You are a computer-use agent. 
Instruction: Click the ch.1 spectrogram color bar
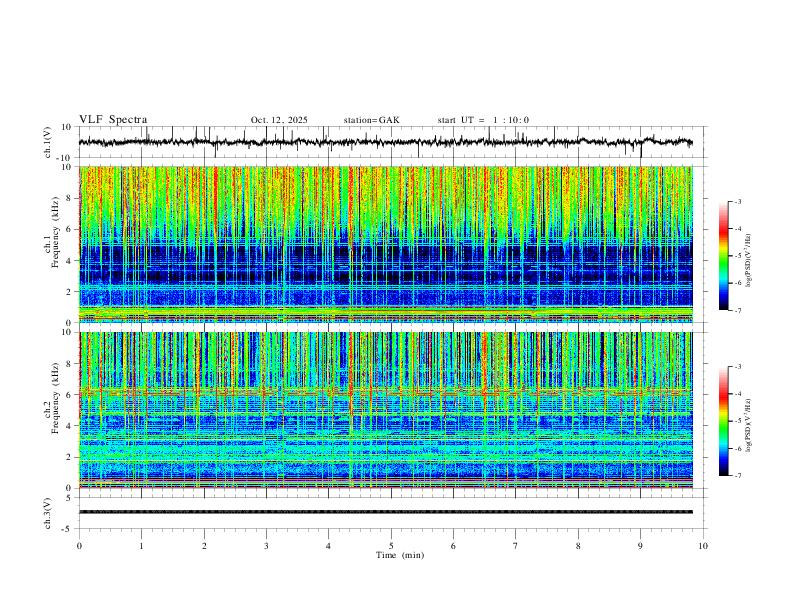point(723,255)
